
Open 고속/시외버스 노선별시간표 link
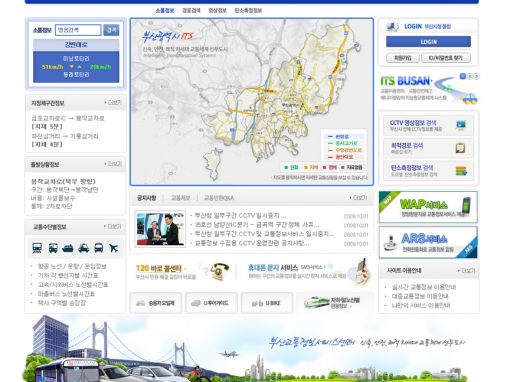(x=73, y=285)
